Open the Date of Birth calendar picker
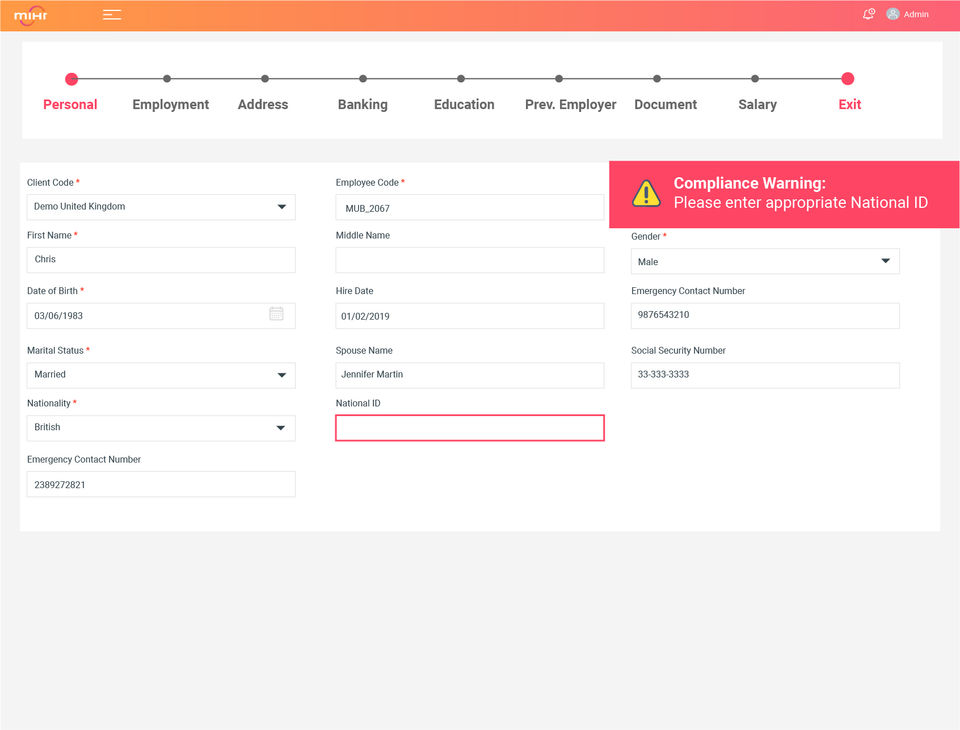This screenshot has height=730, width=960. coord(276,314)
